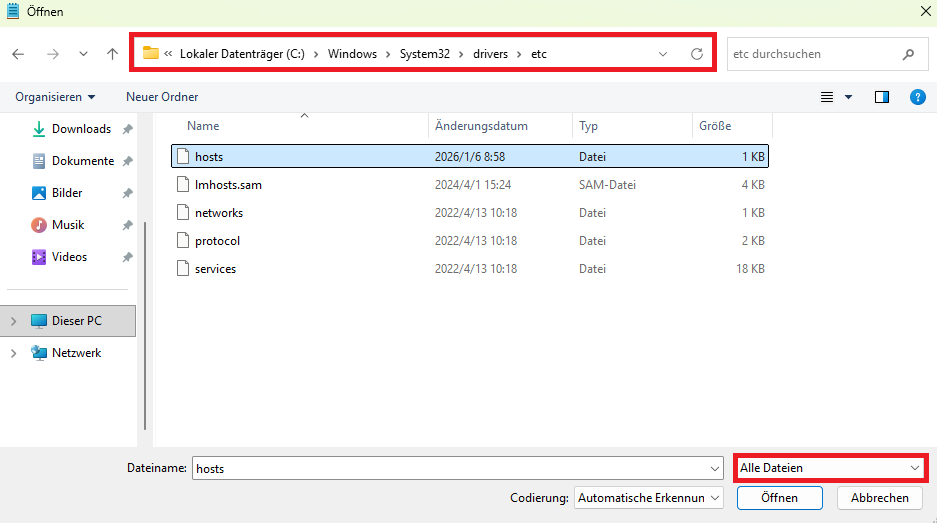This screenshot has width=937, height=523.
Task: Open the Downloads quick access folder
Action: 80,129
